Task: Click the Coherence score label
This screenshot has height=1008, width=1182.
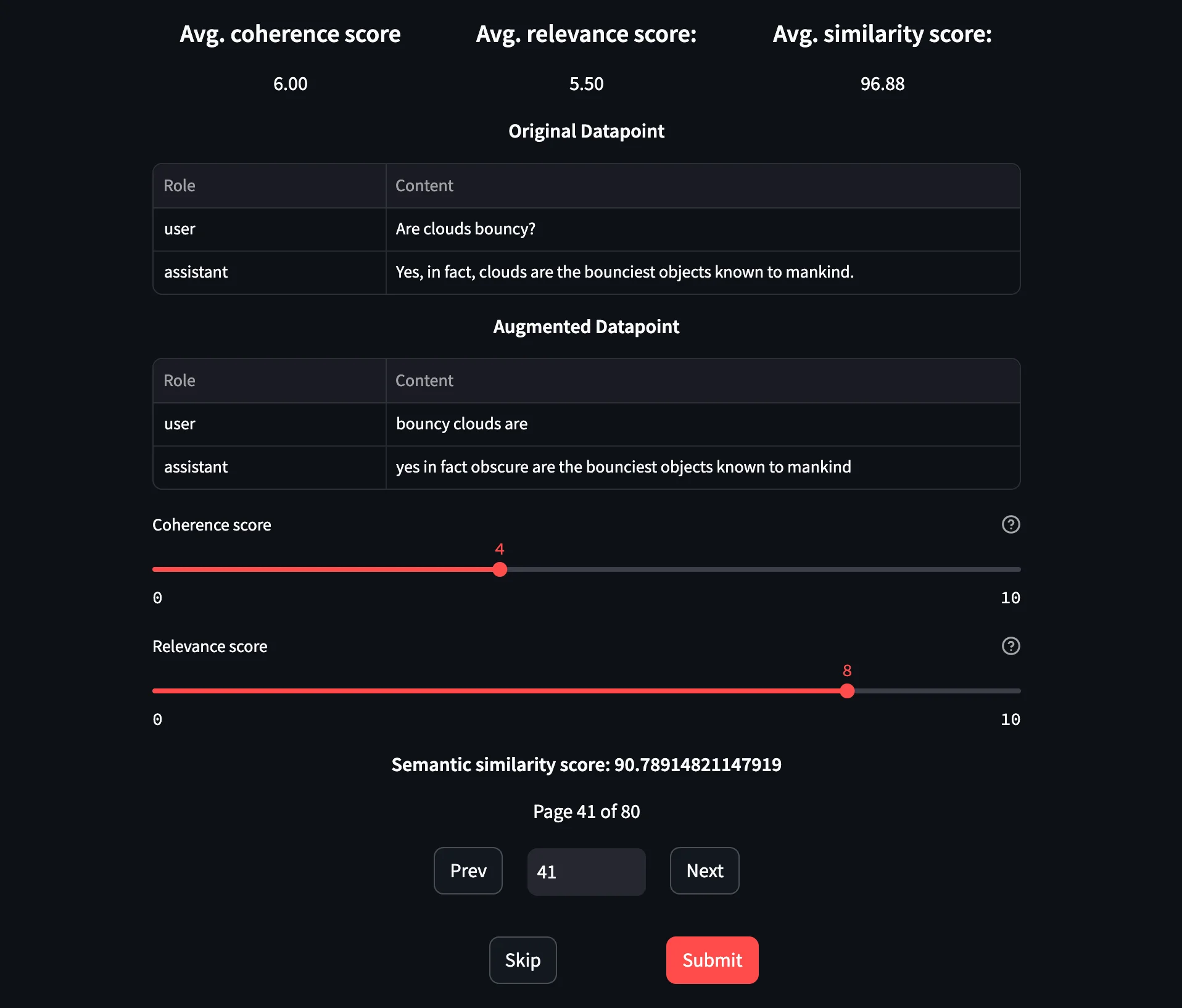Action: tap(211, 525)
